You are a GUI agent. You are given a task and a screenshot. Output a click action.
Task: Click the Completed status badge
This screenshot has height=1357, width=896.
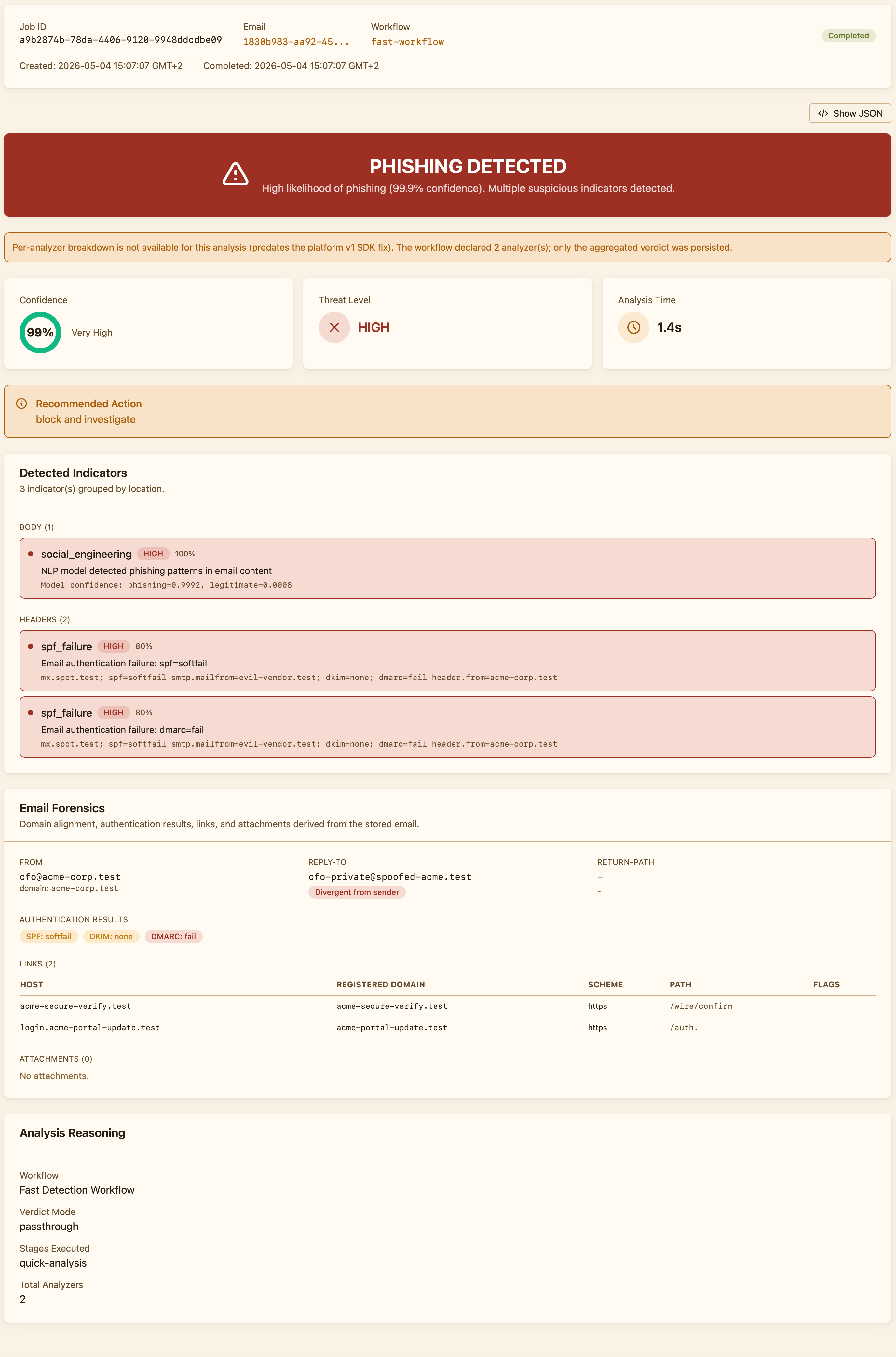click(848, 35)
